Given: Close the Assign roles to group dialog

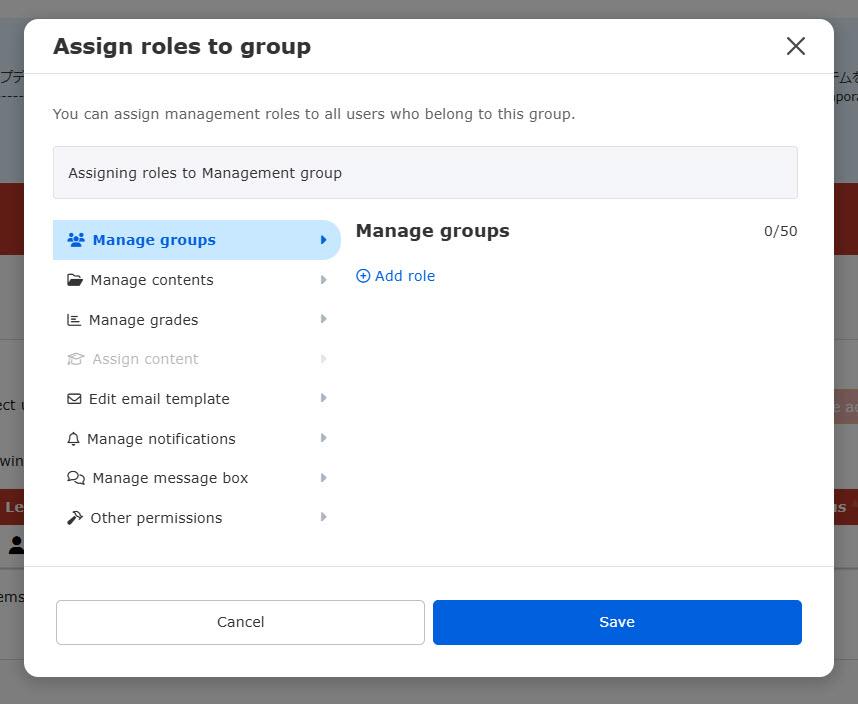Looking at the screenshot, I should coord(795,46).
